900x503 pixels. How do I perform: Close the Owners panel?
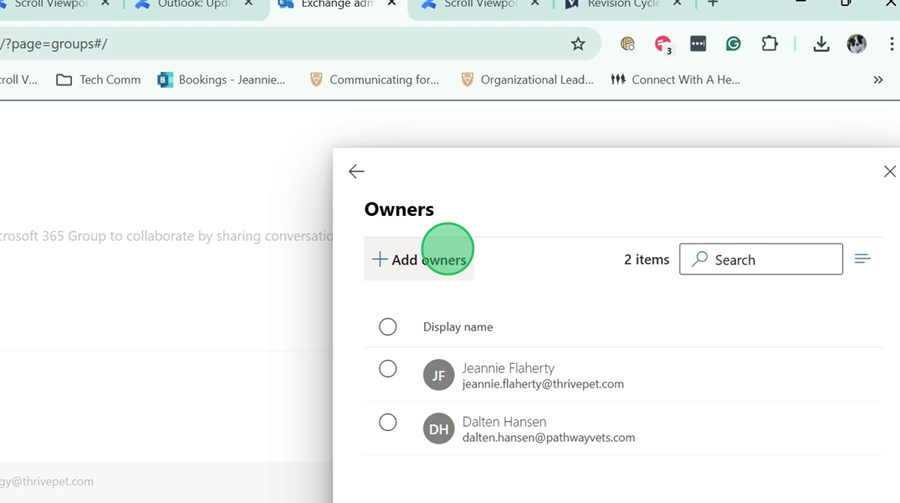[889, 172]
